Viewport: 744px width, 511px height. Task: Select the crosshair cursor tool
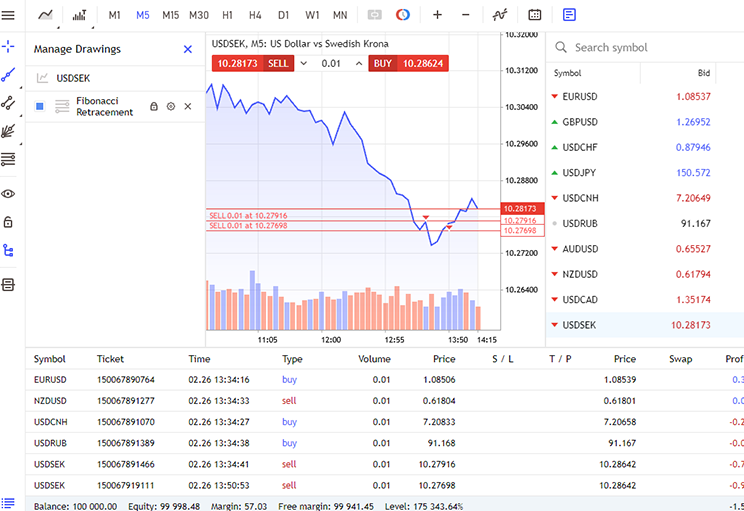[9, 46]
